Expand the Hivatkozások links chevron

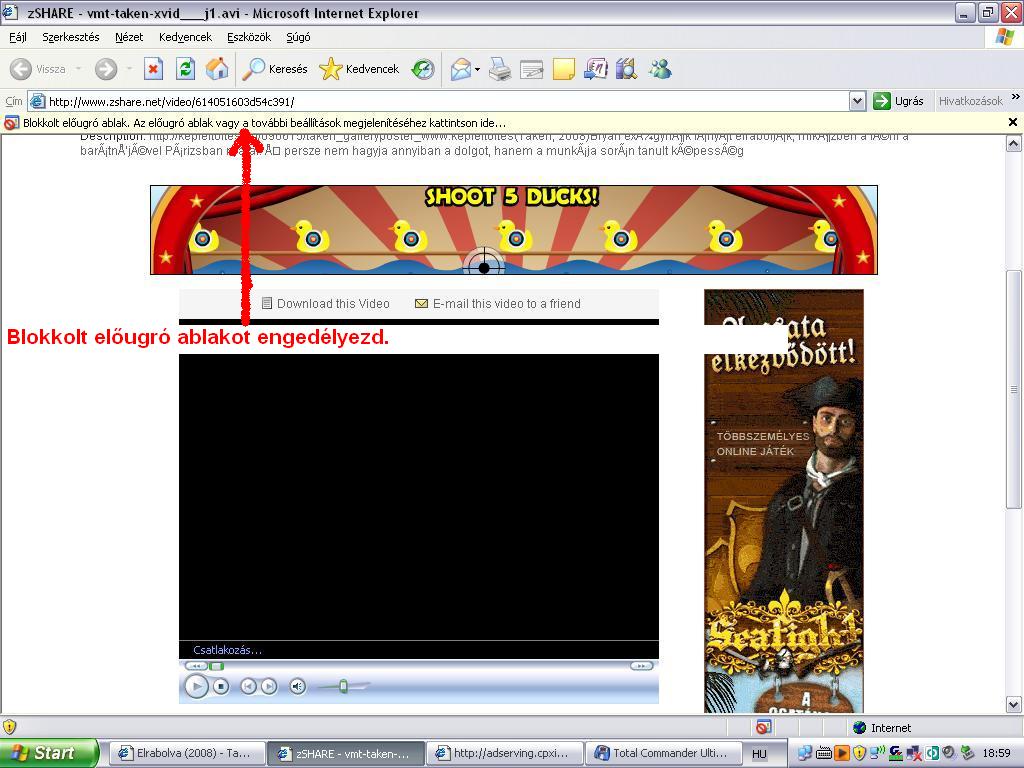pos(1015,100)
